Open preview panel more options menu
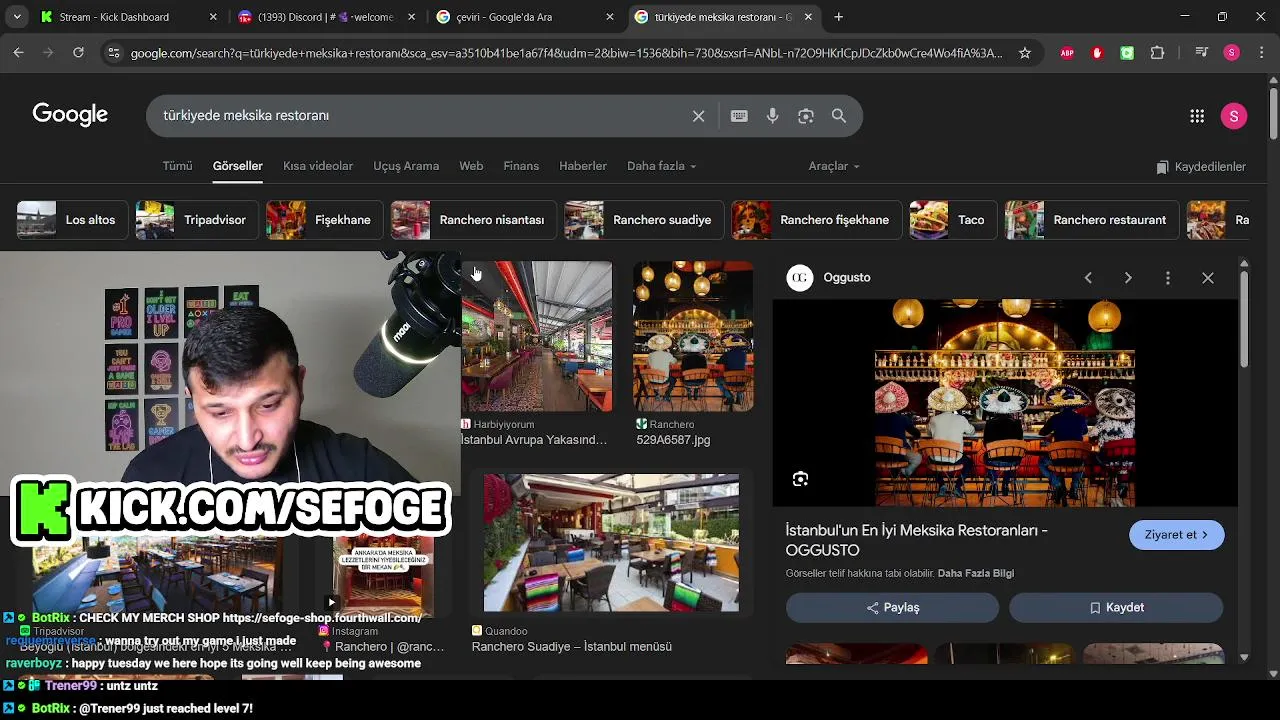1280x720 pixels. pyautogui.click(x=1168, y=278)
